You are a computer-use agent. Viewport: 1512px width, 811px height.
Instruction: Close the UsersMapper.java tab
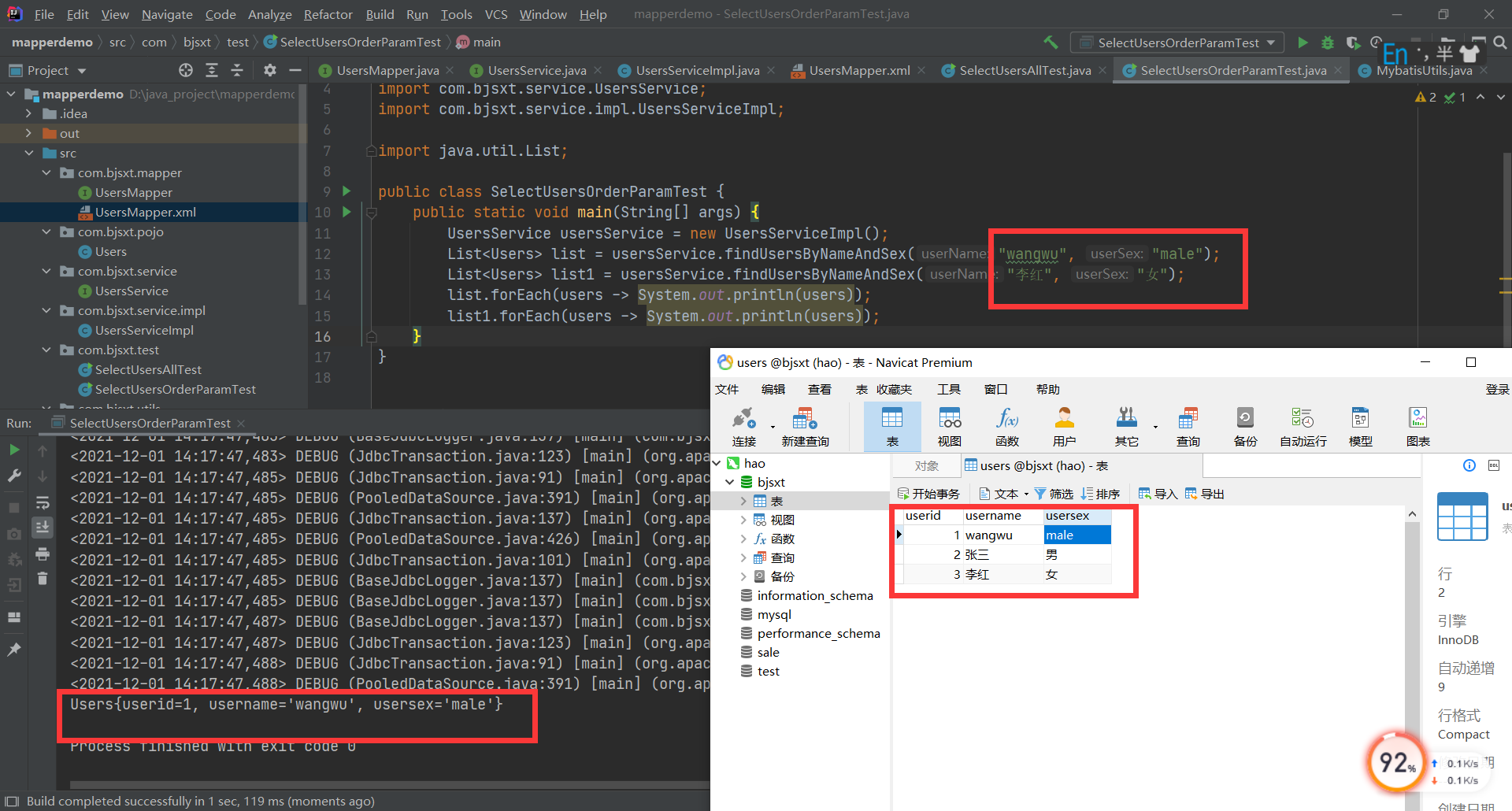point(450,70)
